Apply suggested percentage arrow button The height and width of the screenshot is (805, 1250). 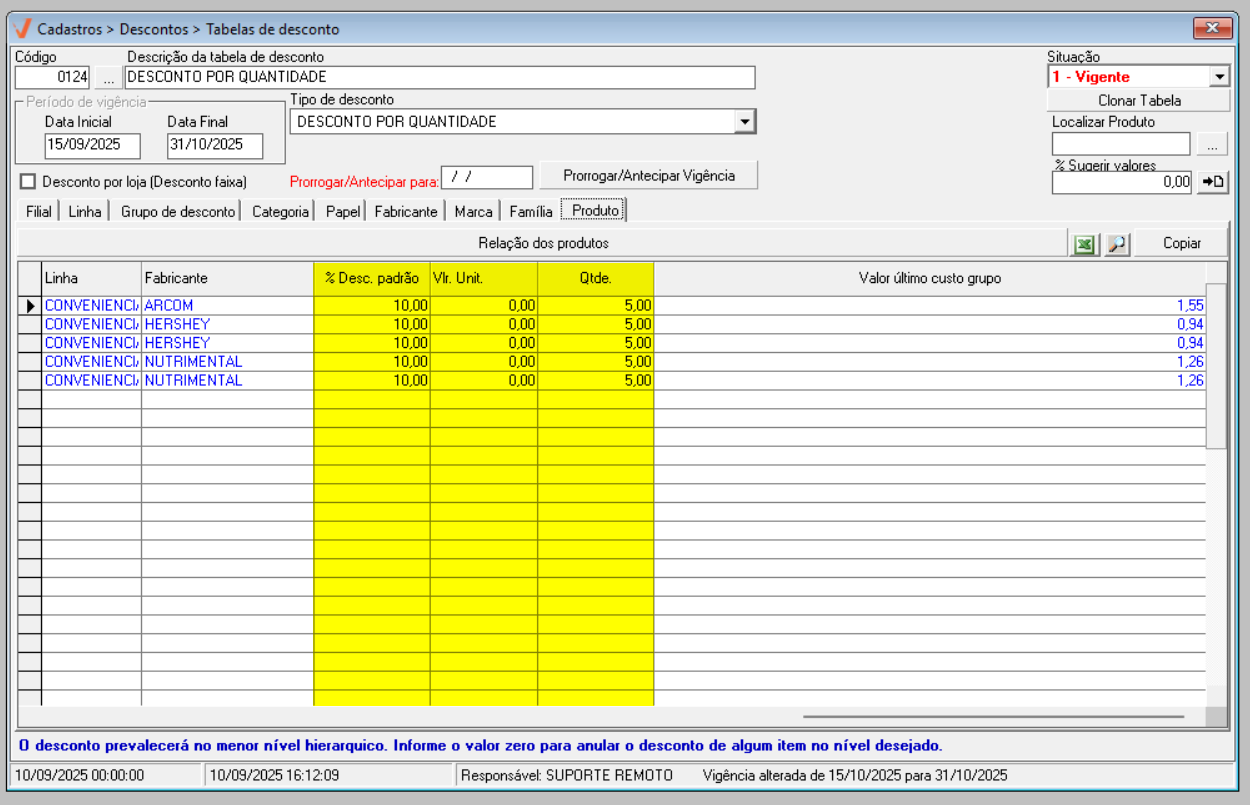coord(1213,182)
